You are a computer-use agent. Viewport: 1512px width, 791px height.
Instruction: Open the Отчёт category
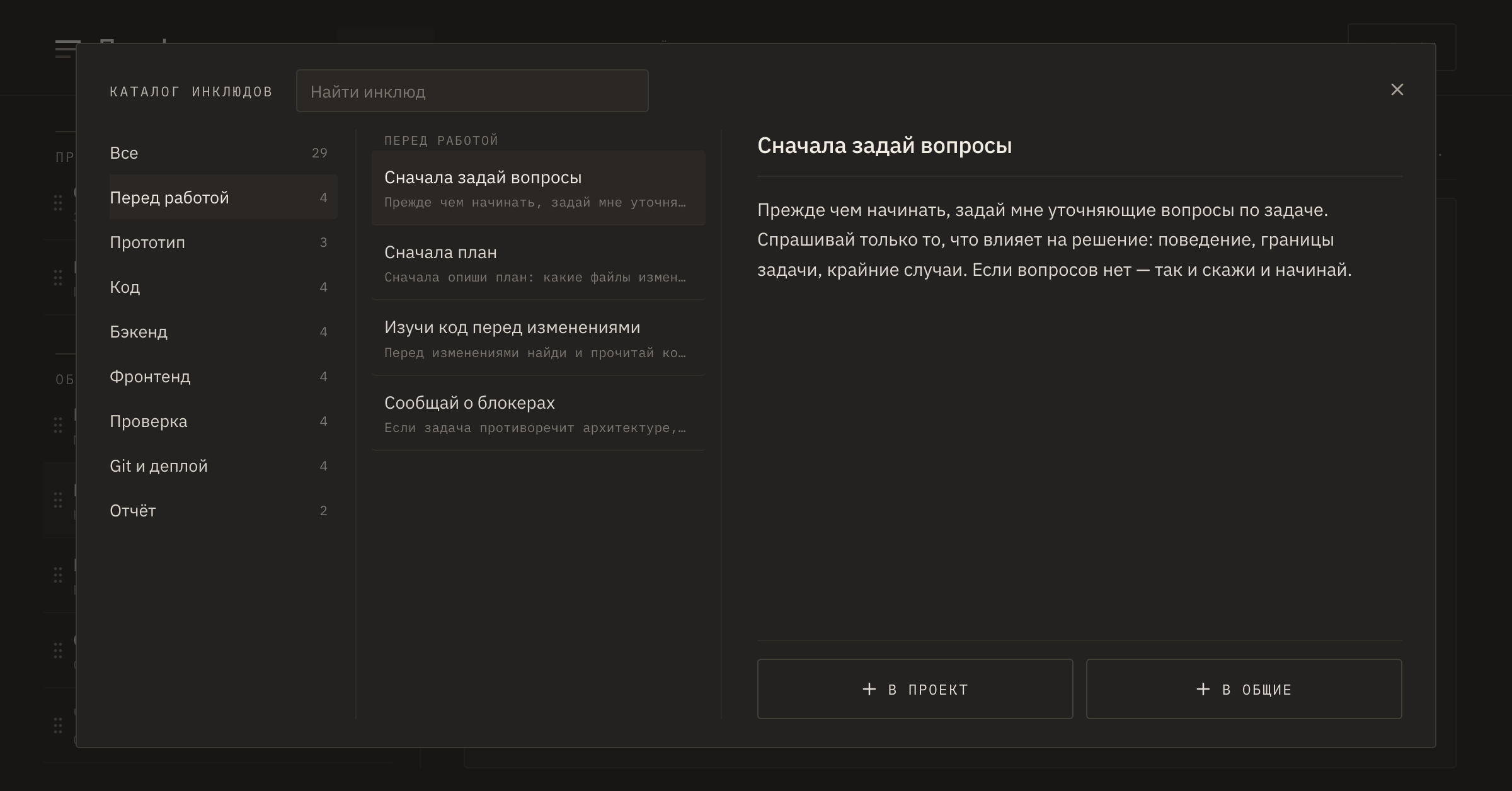pyautogui.click(x=223, y=510)
